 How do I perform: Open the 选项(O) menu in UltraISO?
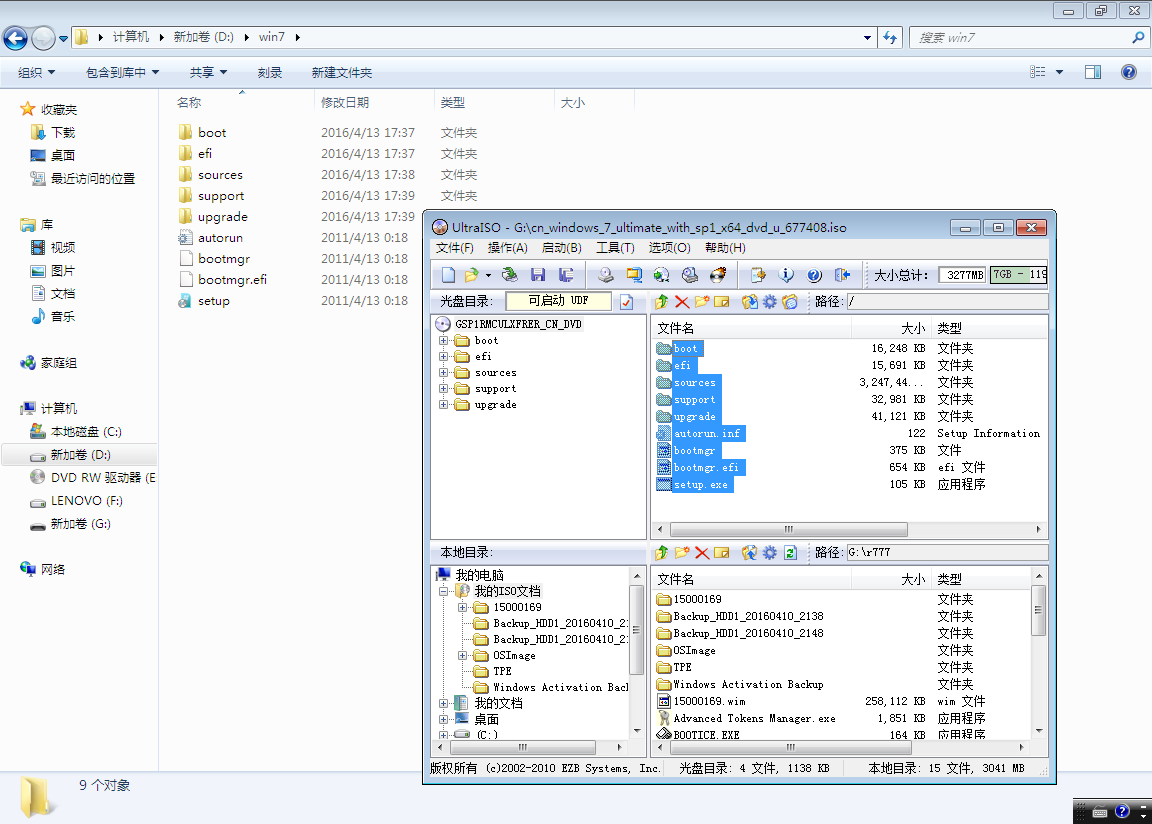[669, 248]
